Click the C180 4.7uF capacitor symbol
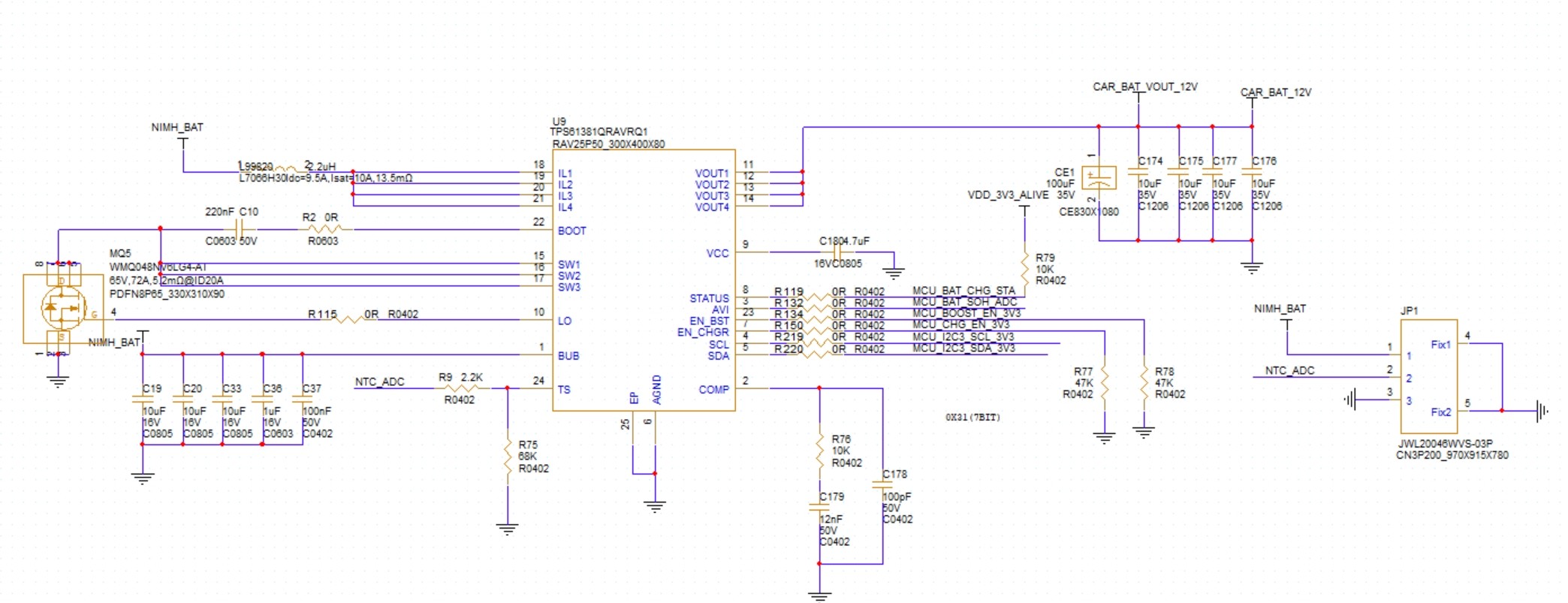1568x603 pixels. [840, 252]
